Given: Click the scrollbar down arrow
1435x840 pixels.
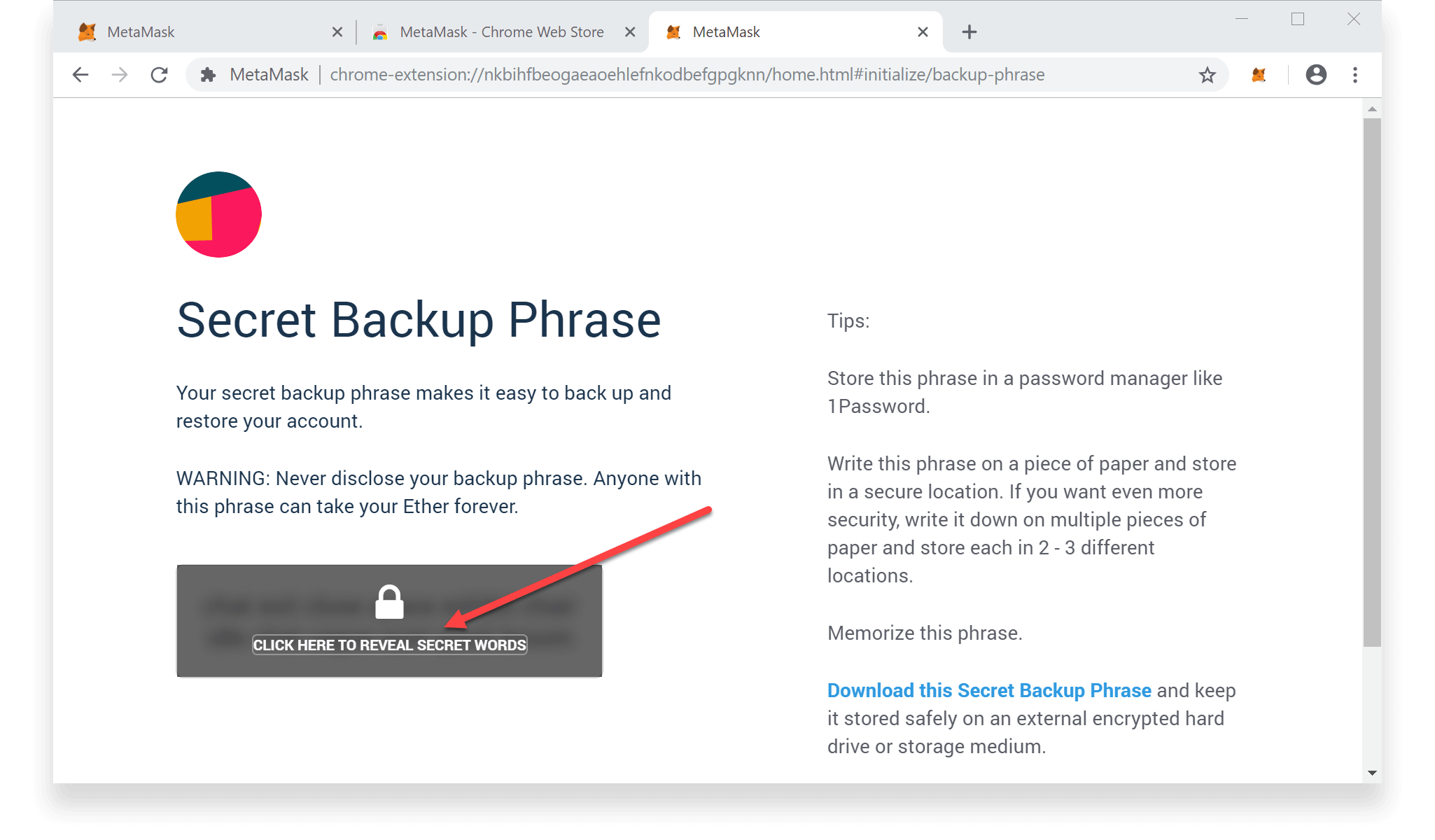Looking at the screenshot, I should 1372,773.
